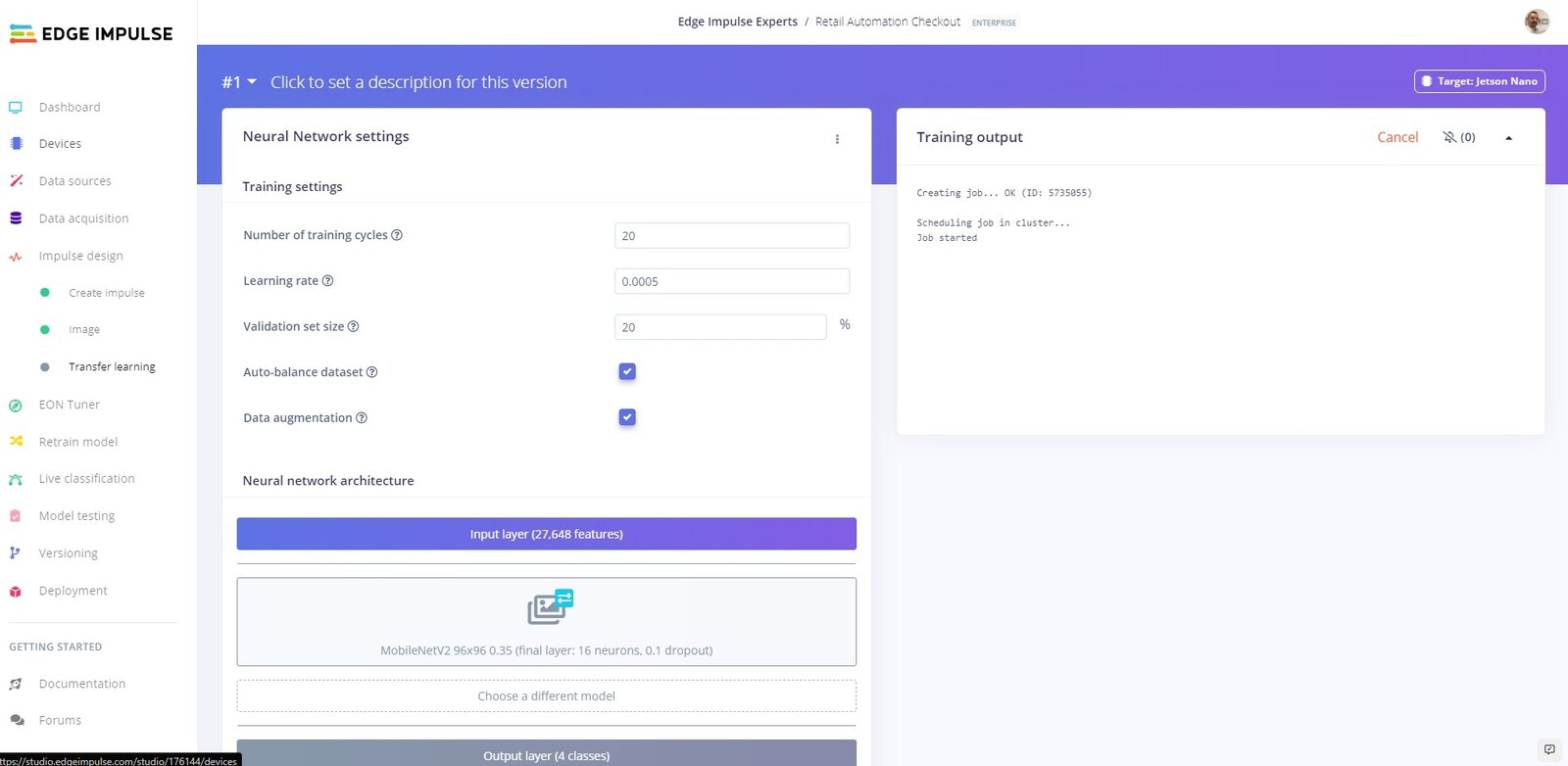Click the Number of training cycles field
Image resolution: width=1568 pixels, height=766 pixels.
[732, 235]
